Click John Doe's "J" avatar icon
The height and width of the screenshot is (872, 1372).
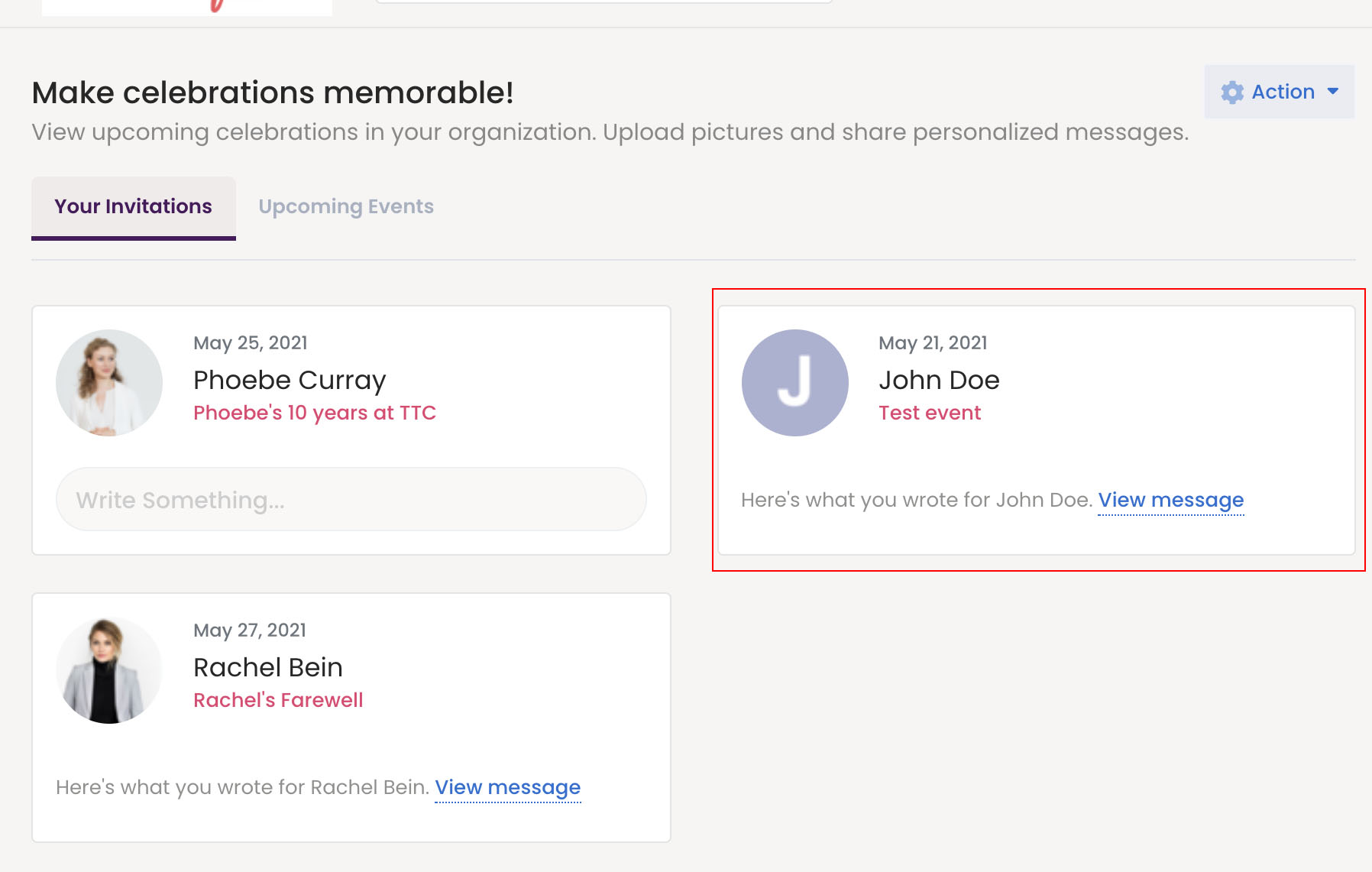coord(794,383)
